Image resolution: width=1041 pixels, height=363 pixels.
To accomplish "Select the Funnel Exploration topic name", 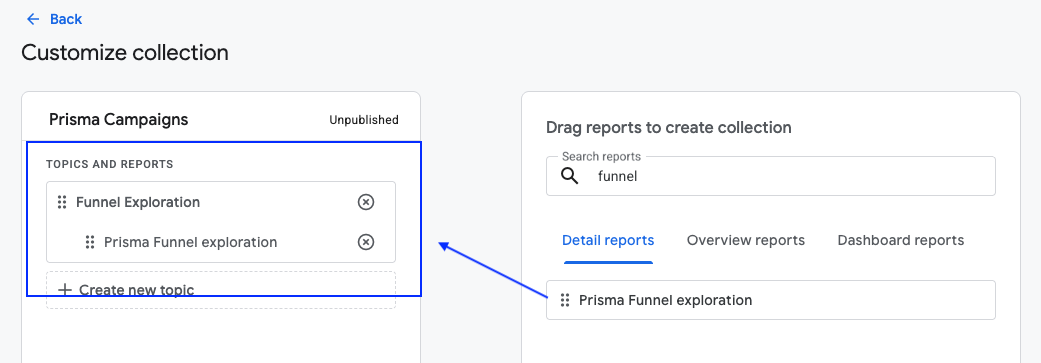I will (138, 202).
